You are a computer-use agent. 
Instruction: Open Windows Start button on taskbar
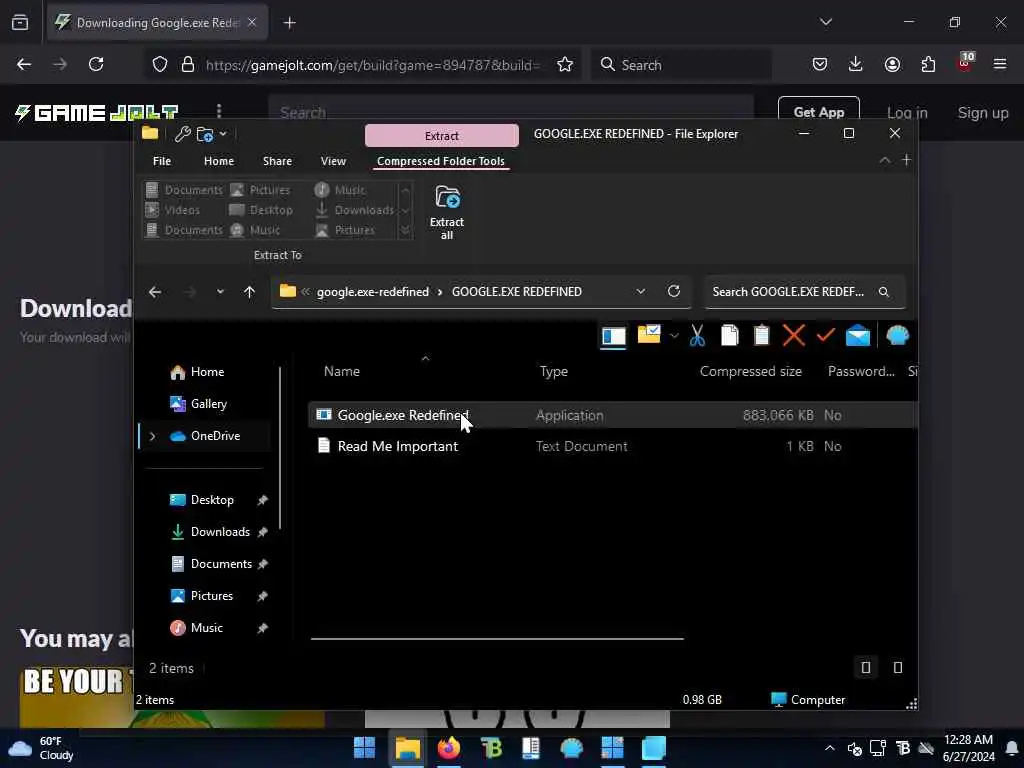(x=364, y=748)
